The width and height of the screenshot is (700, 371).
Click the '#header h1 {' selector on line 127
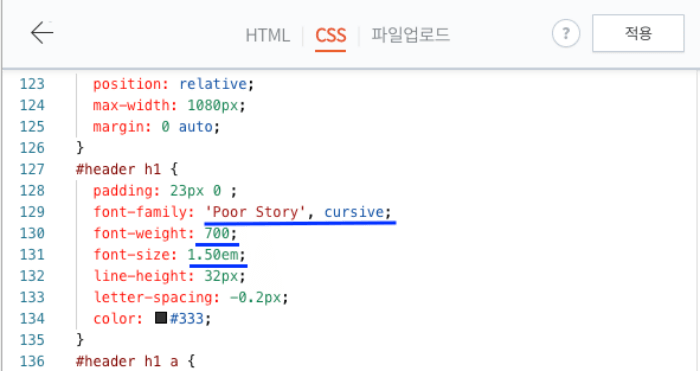127,169
